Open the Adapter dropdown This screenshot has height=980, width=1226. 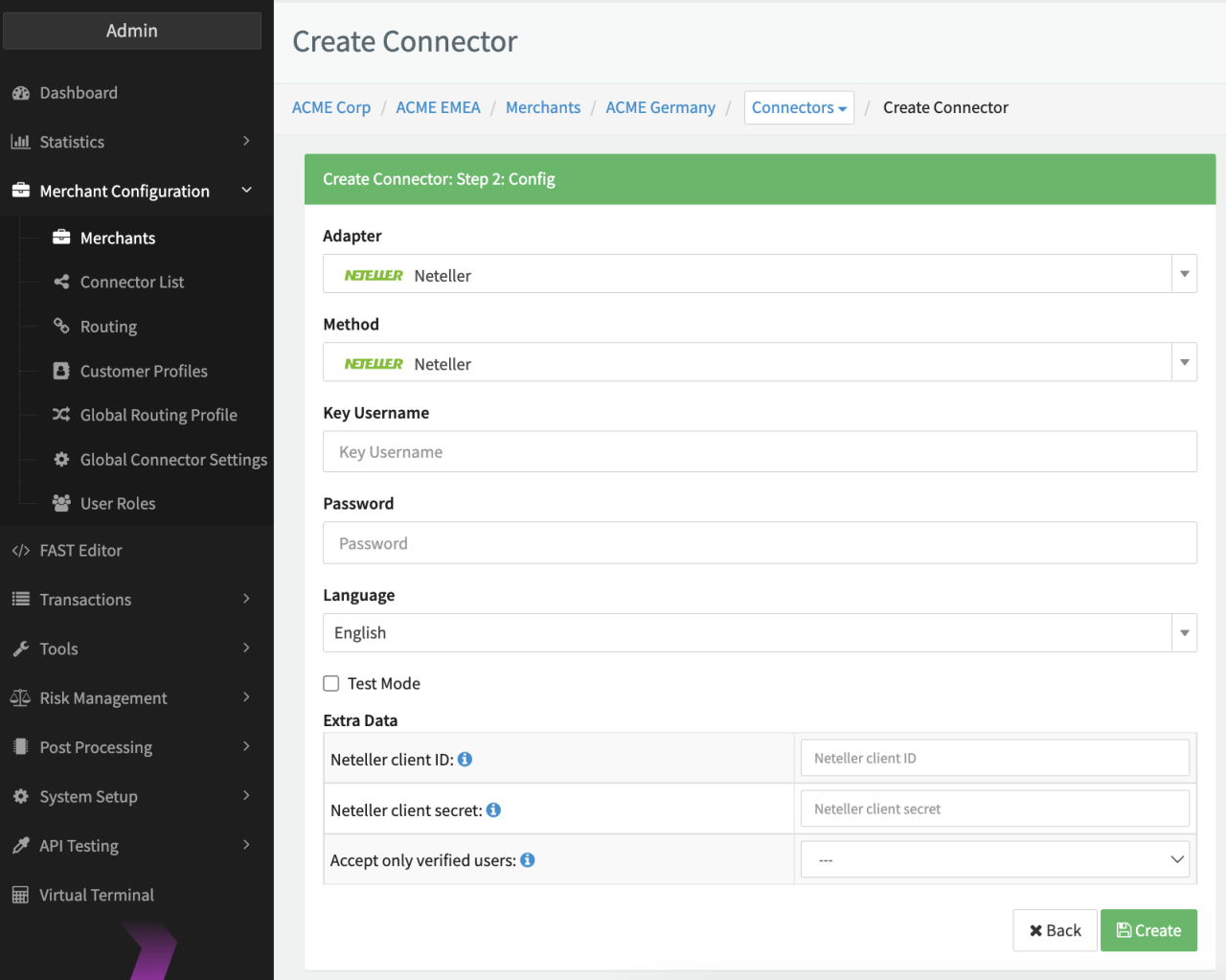point(759,274)
